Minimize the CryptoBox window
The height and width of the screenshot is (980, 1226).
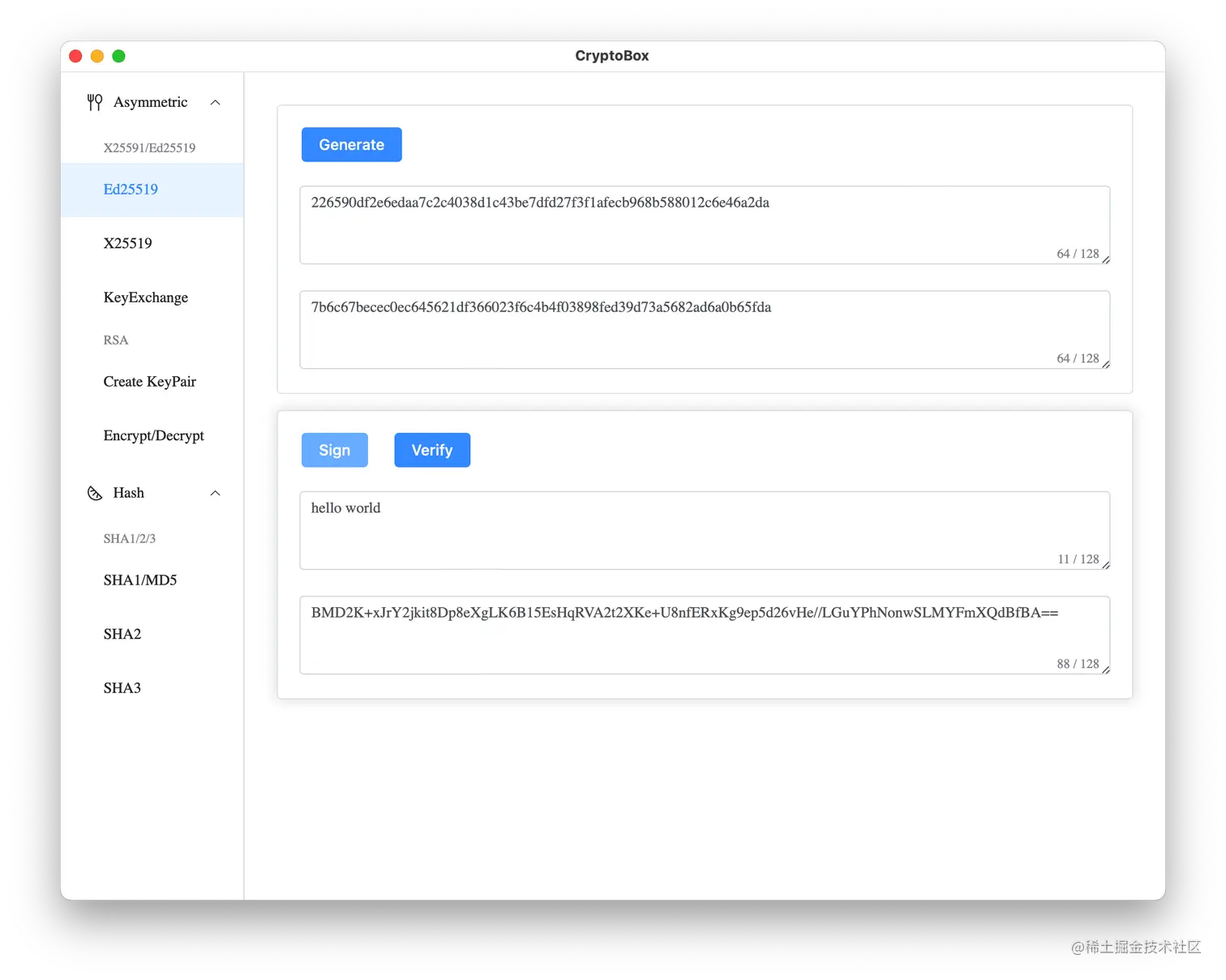point(97,56)
